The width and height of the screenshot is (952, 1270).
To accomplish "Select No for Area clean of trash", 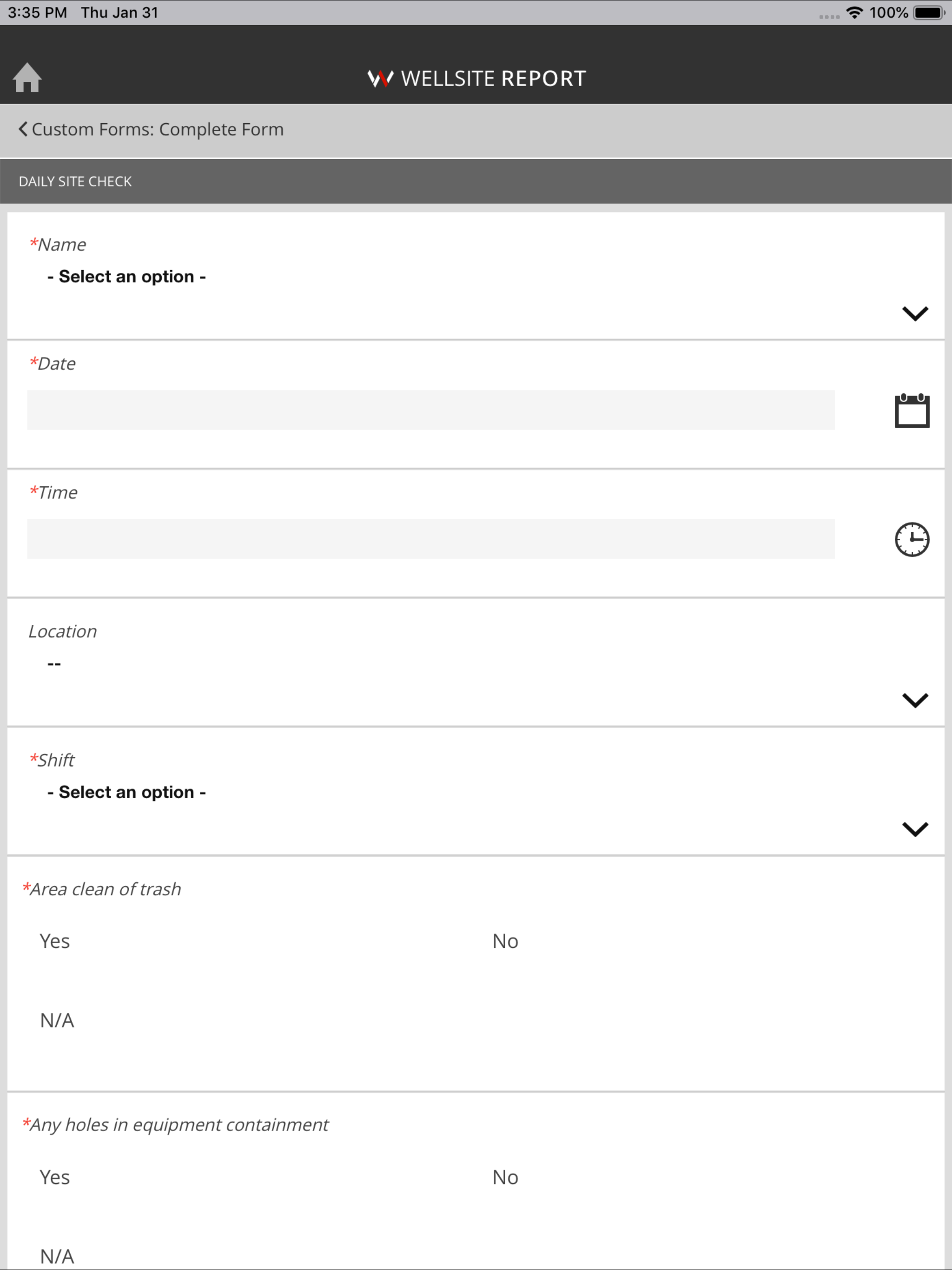I will (x=505, y=941).
